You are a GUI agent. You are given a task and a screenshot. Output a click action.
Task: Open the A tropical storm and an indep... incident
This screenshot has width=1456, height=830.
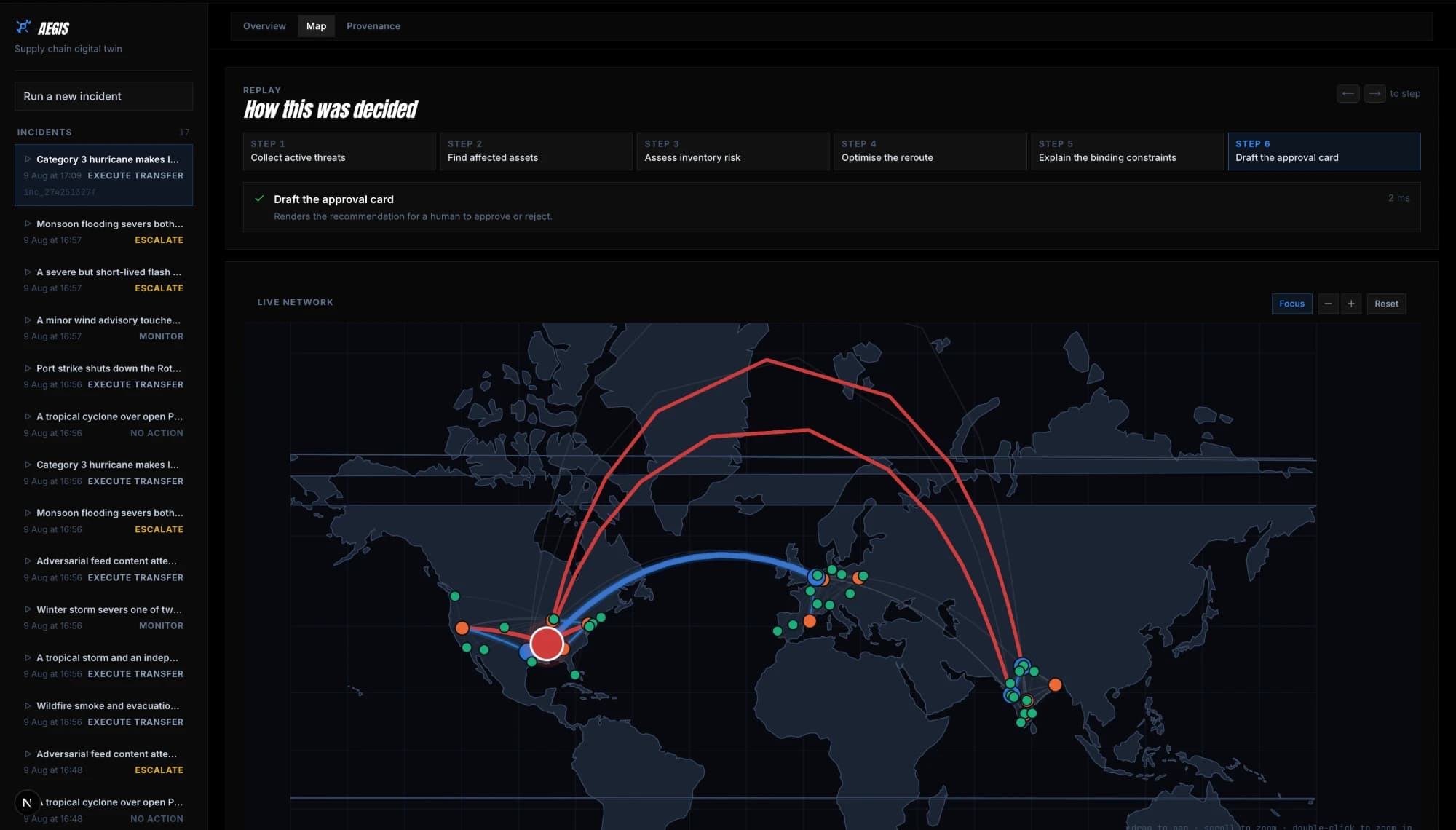[103, 665]
